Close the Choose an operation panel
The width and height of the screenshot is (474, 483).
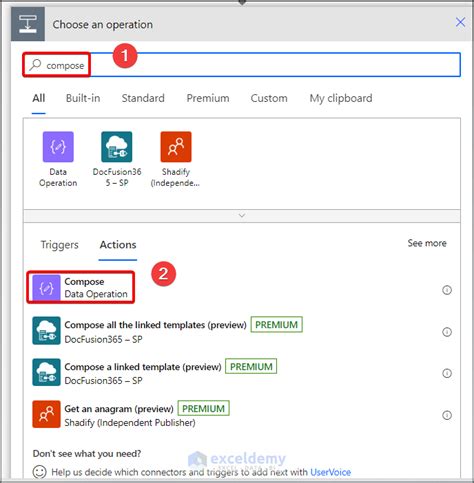[x=460, y=22]
